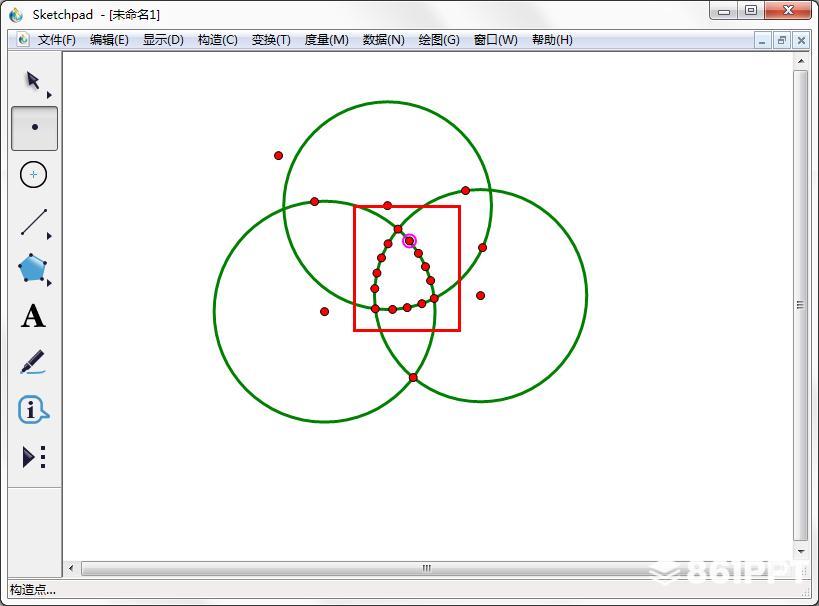
Task: Select the Marker pen tool
Action: pyautogui.click(x=33, y=362)
